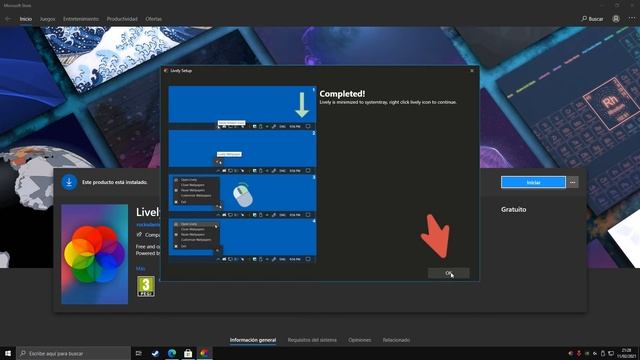The image size is (640, 360).
Task: Open Microsoft Edge from the taskbar
Action: (x=172, y=353)
